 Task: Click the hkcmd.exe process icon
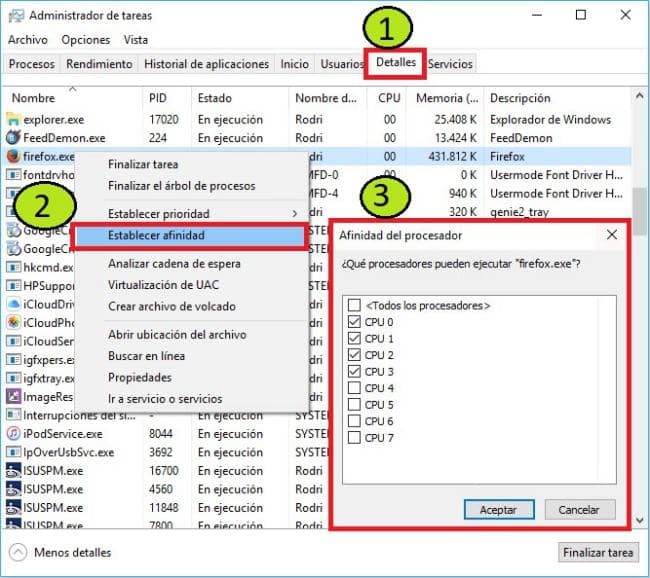pyautogui.click(x=13, y=267)
